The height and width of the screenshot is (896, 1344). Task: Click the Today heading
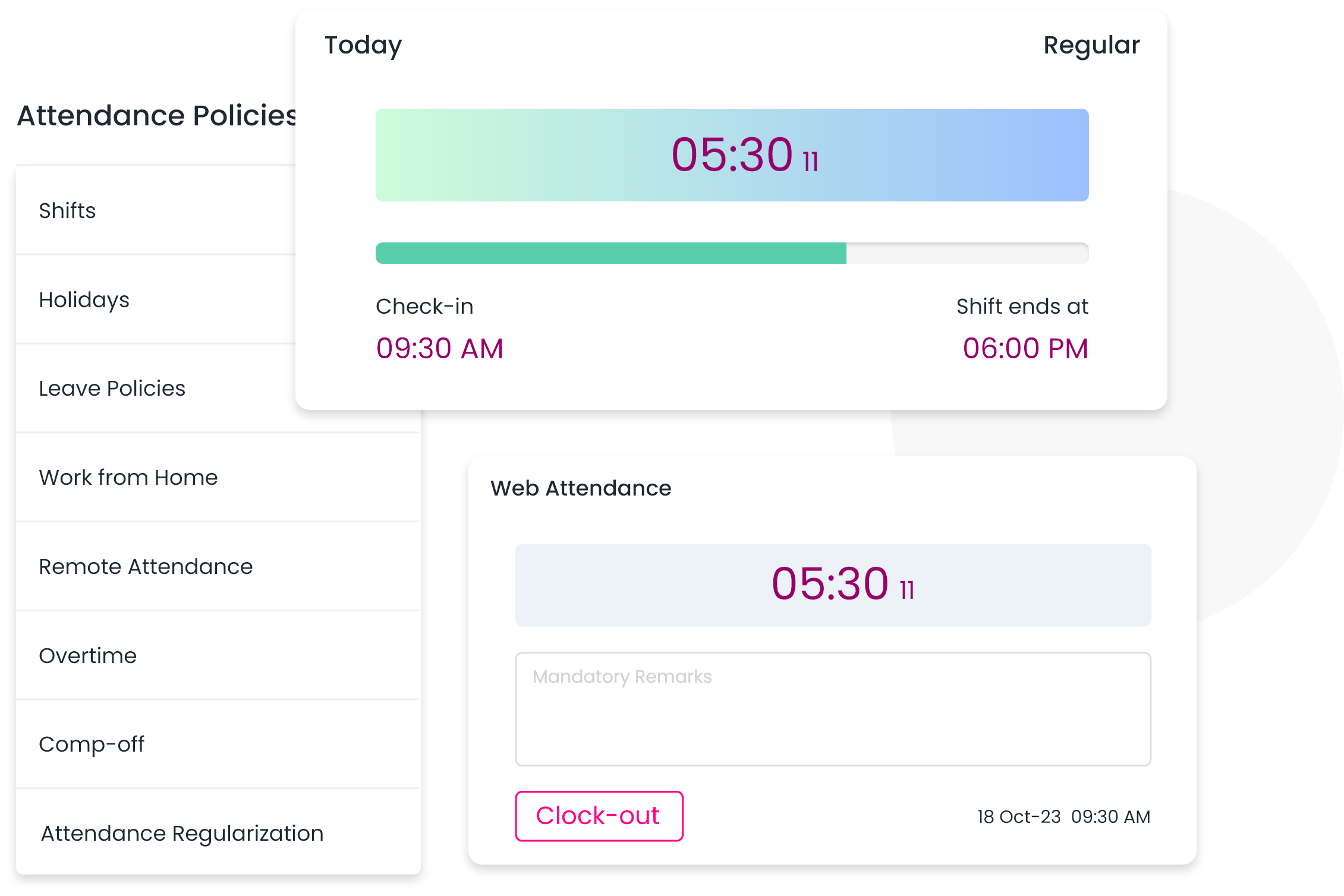coord(363,46)
